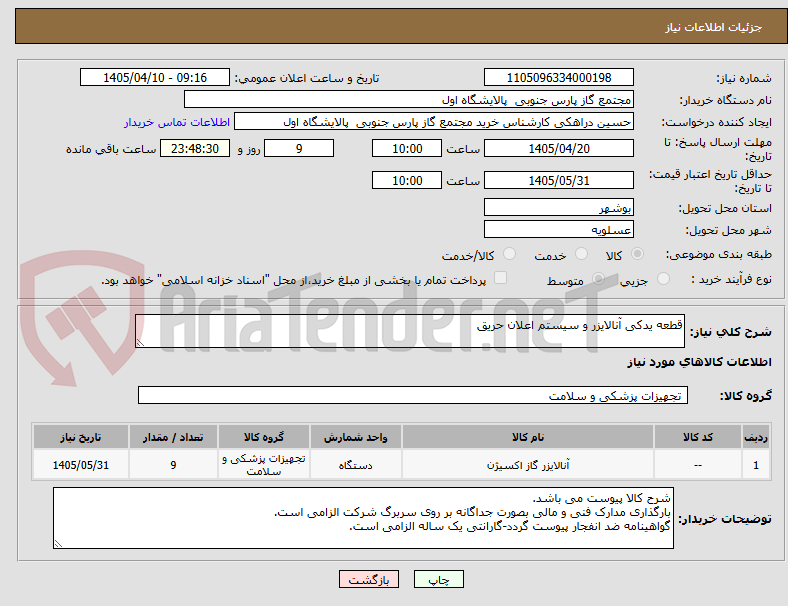
Task: Click the چاپ print button
Action: [x=439, y=579]
